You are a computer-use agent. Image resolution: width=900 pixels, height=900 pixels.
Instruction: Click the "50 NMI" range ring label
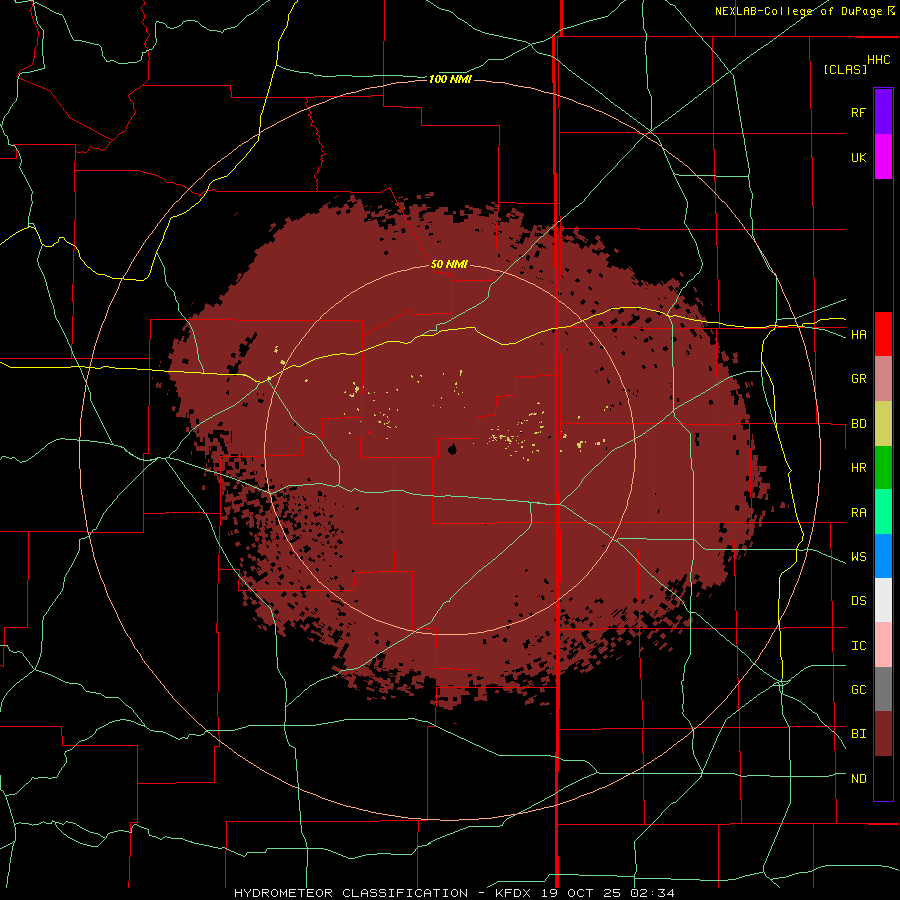[x=449, y=265]
